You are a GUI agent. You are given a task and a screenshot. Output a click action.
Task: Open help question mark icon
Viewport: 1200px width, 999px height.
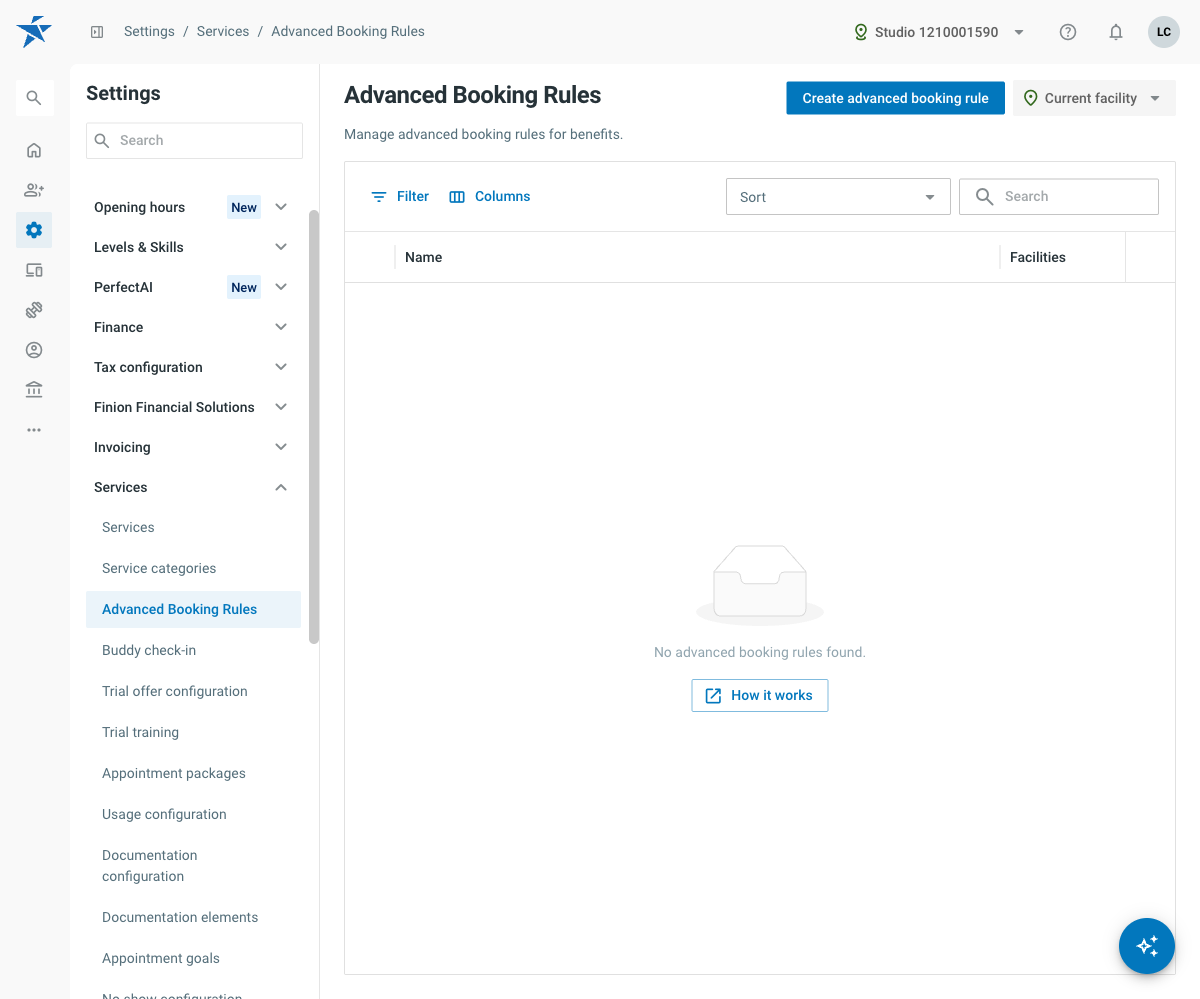click(1068, 32)
